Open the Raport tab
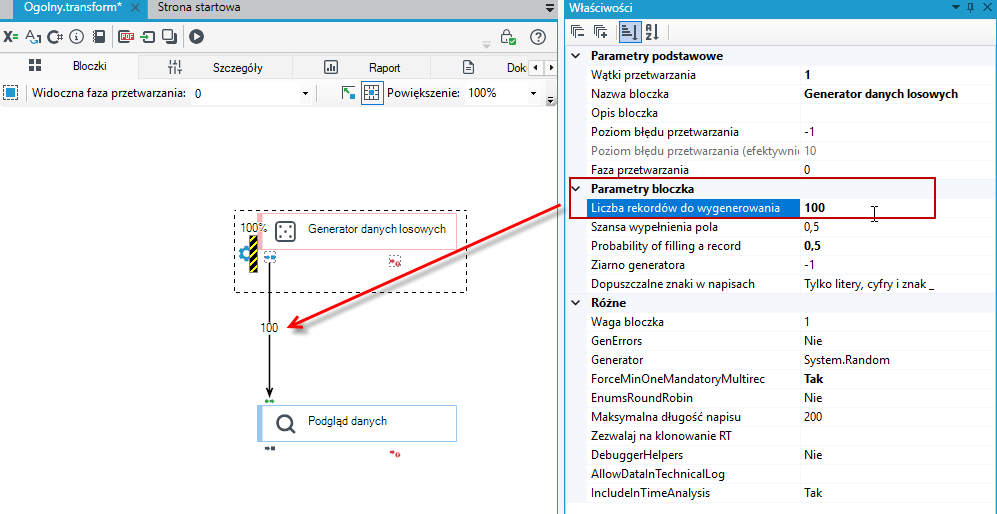 pyautogui.click(x=361, y=67)
